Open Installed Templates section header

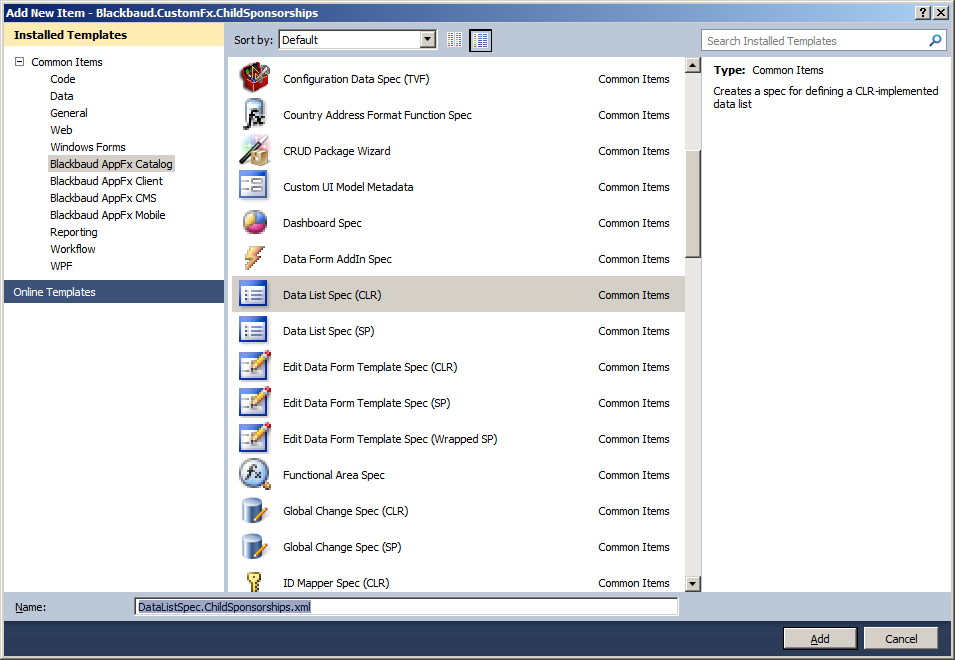tap(114, 35)
